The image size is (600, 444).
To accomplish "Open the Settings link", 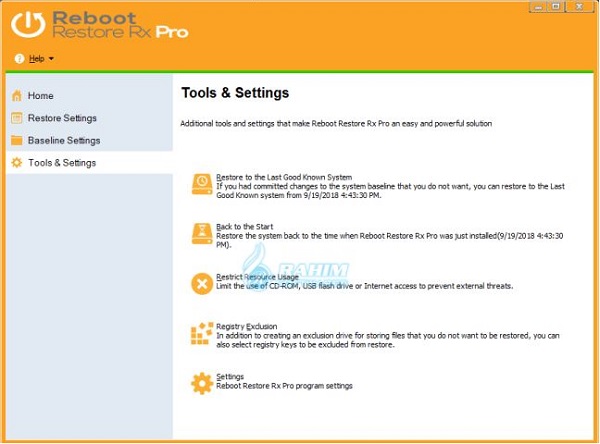I will (x=230, y=377).
